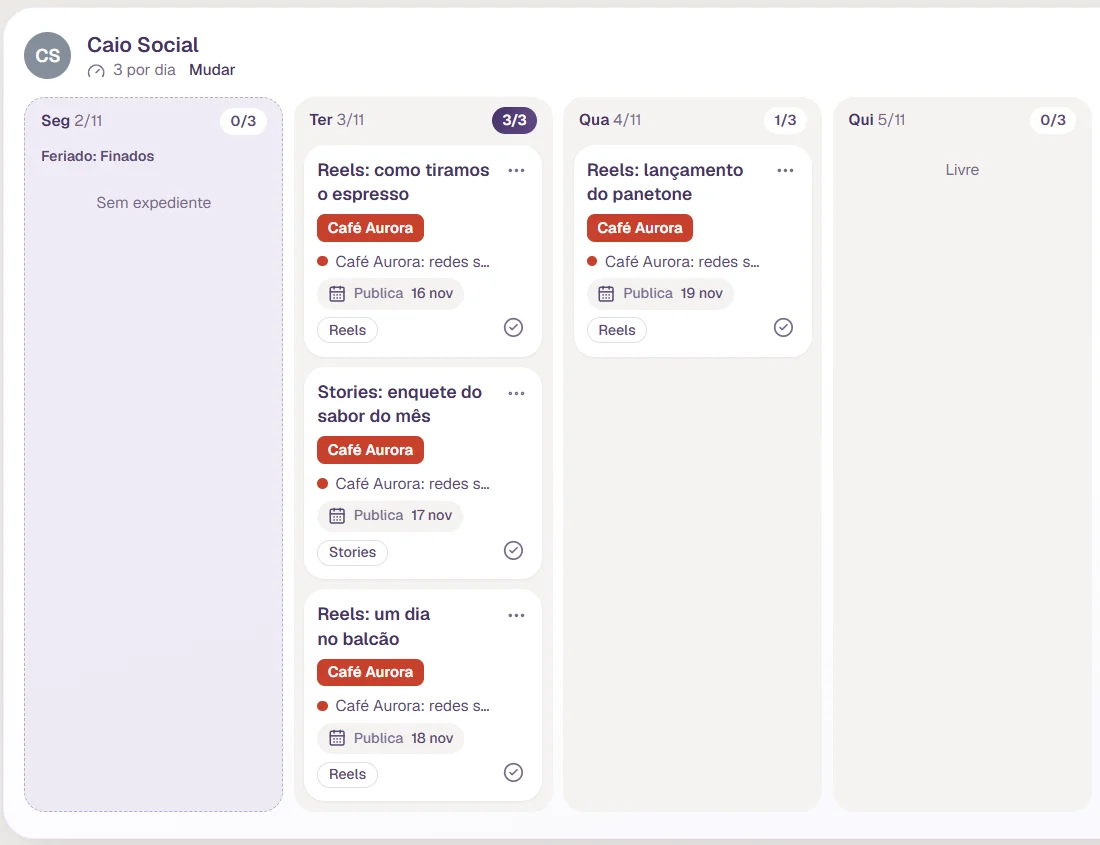Click the Reels label chip on espresso card
The image size is (1100, 845).
[347, 330]
